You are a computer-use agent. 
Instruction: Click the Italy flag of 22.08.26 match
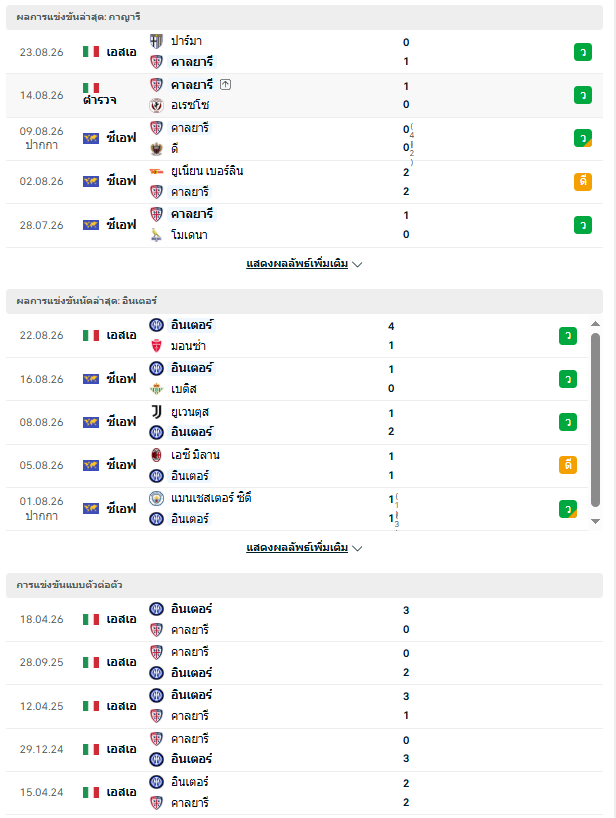tap(91, 335)
